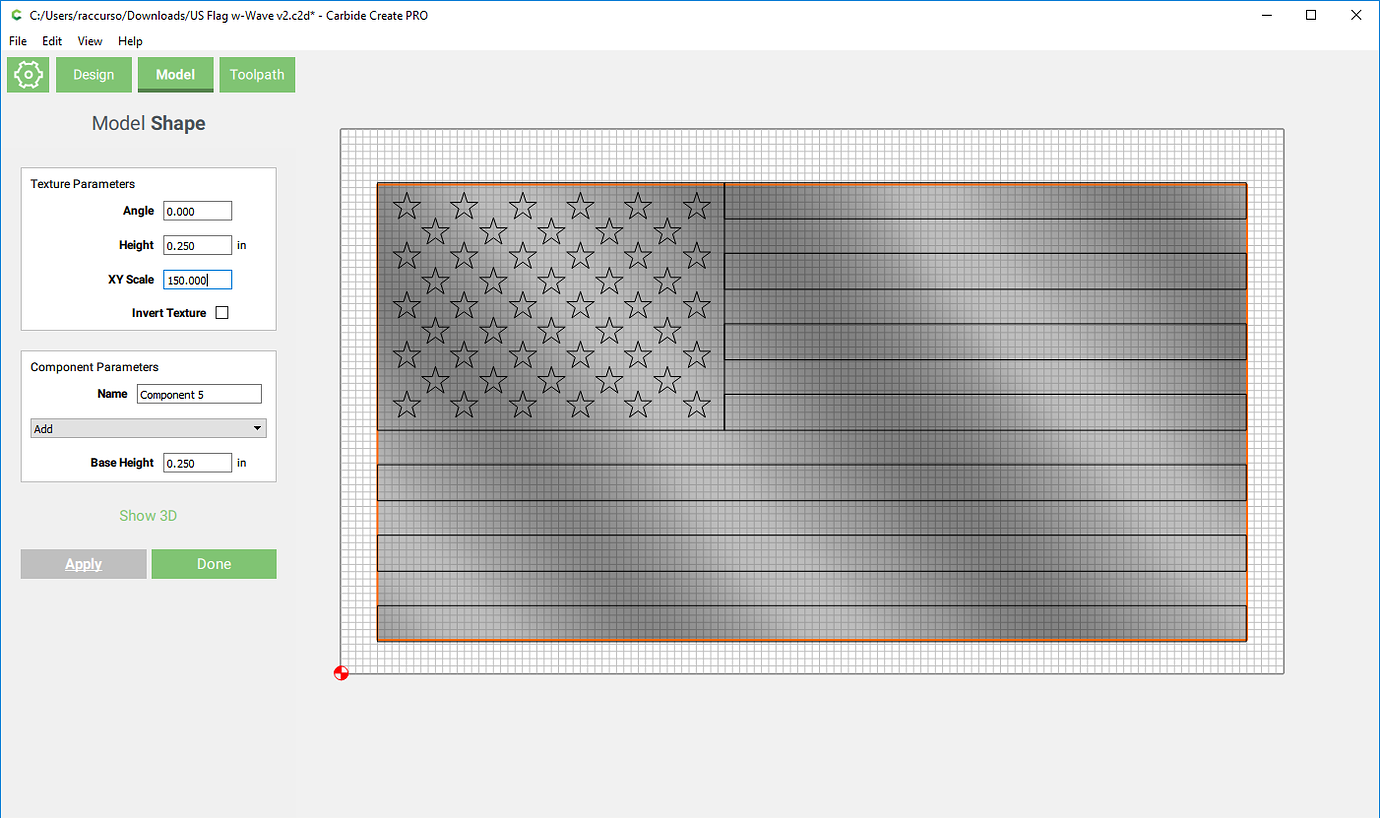Click the Apply button
The width and height of the screenshot is (1380, 818).
pyautogui.click(x=84, y=564)
